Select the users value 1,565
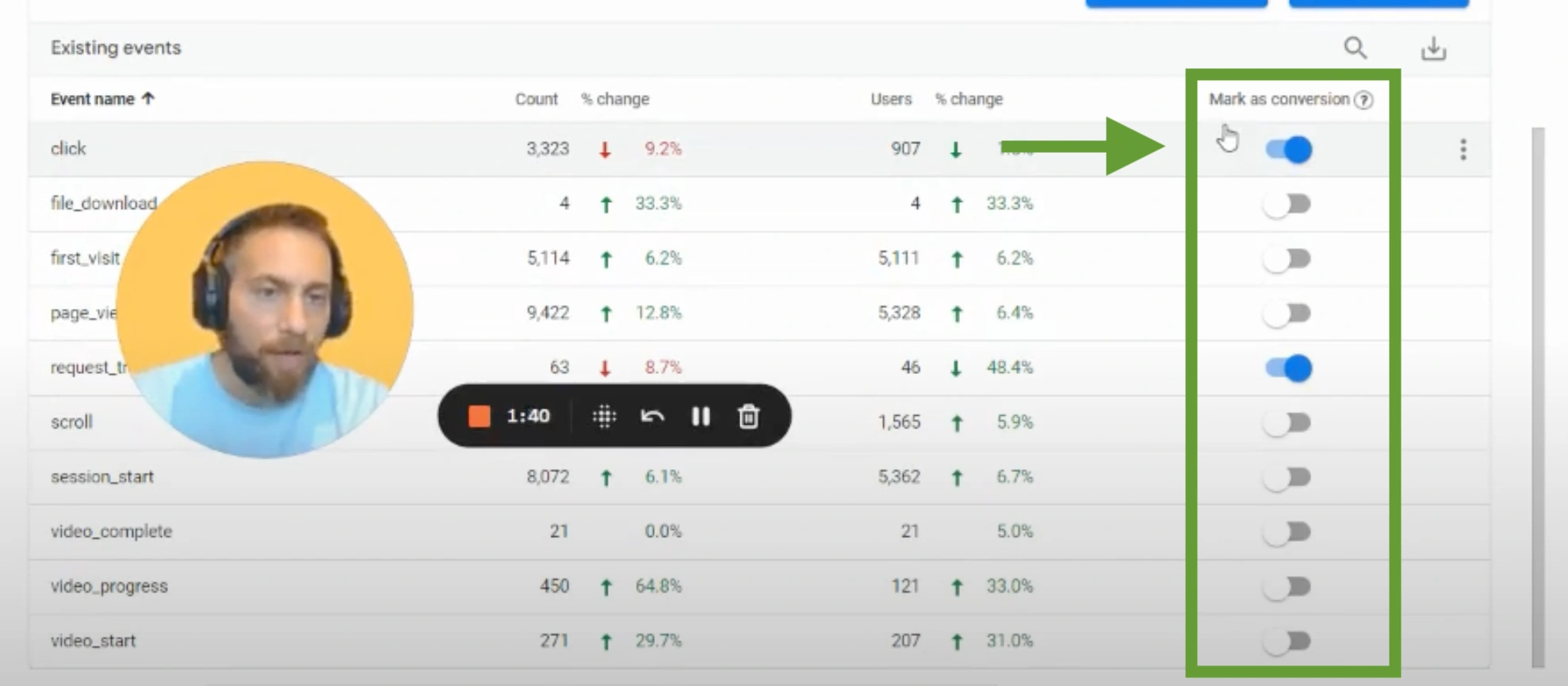Image resolution: width=1568 pixels, height=686 pixels. tap(899, 422)
